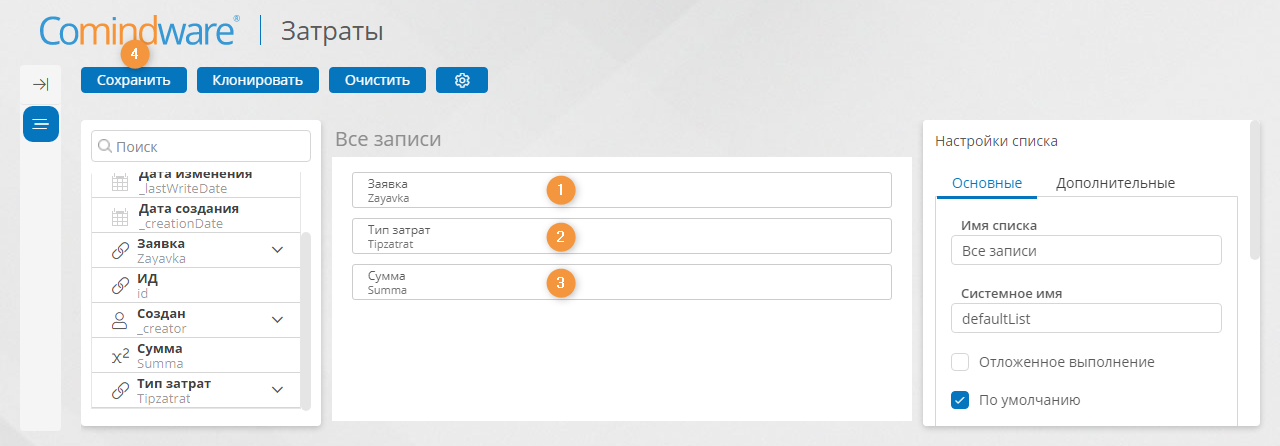This screenshot has width=1280, height=446.
Task: Switch to the Дополнительные tab
Action: (1115, 183)
